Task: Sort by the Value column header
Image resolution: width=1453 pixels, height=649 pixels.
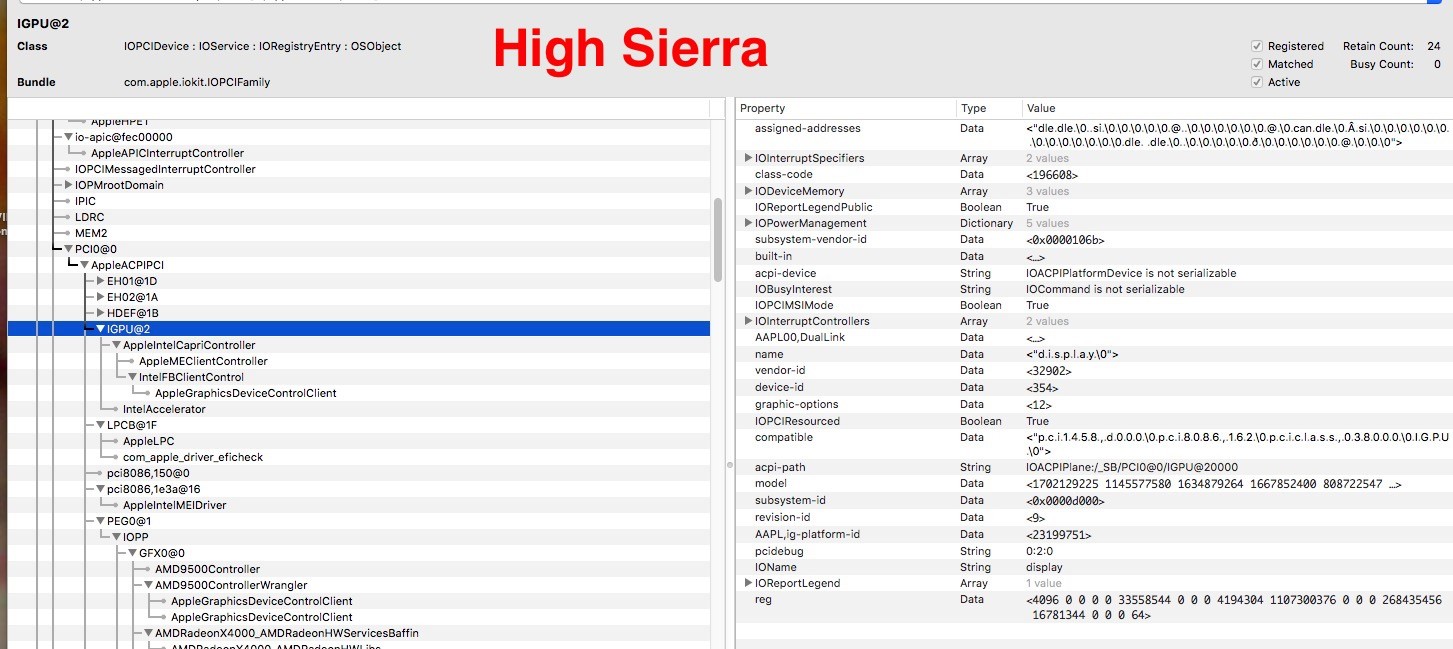Action: (x=1237, y=108)
